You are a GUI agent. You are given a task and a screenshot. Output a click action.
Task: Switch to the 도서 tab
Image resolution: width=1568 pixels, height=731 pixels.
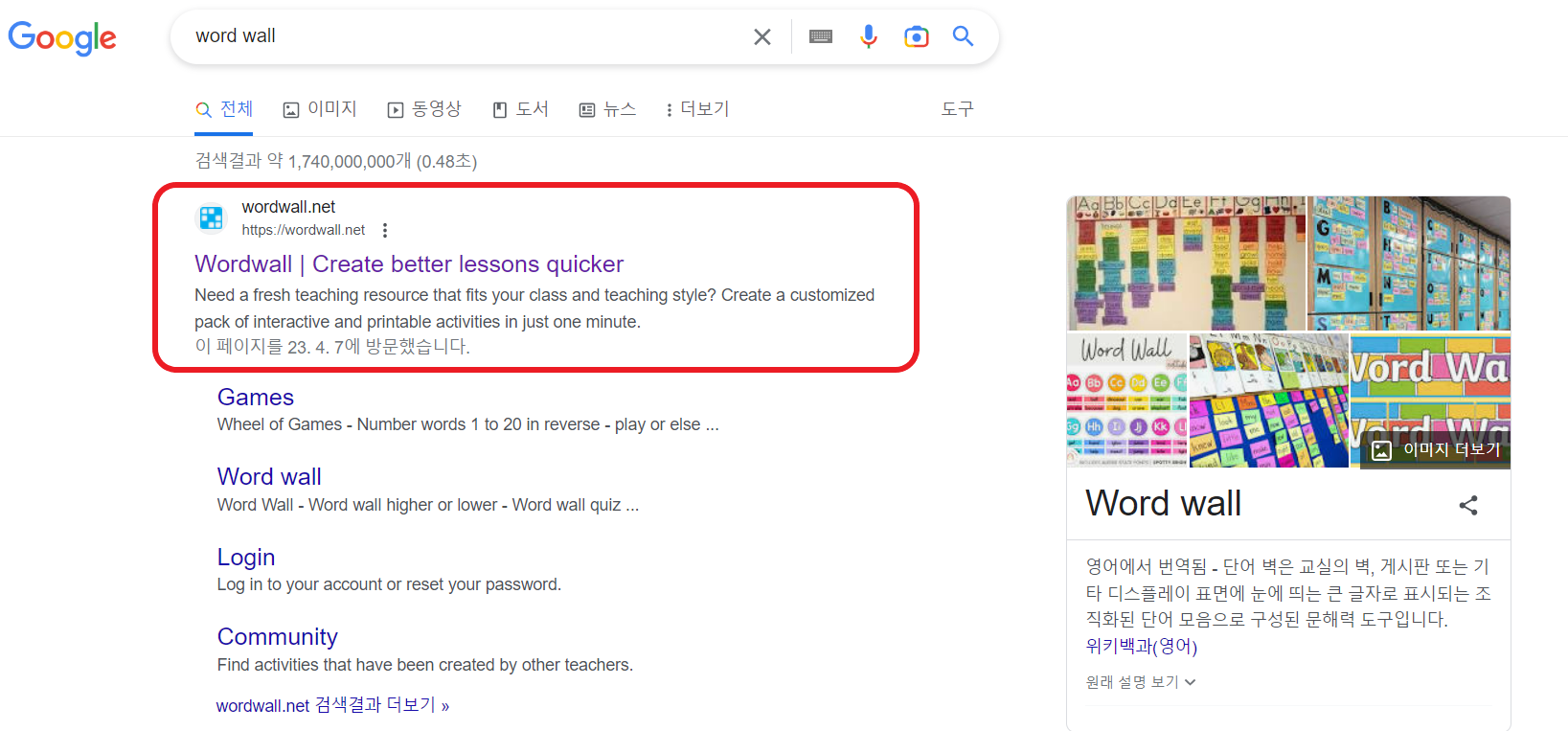520,109
